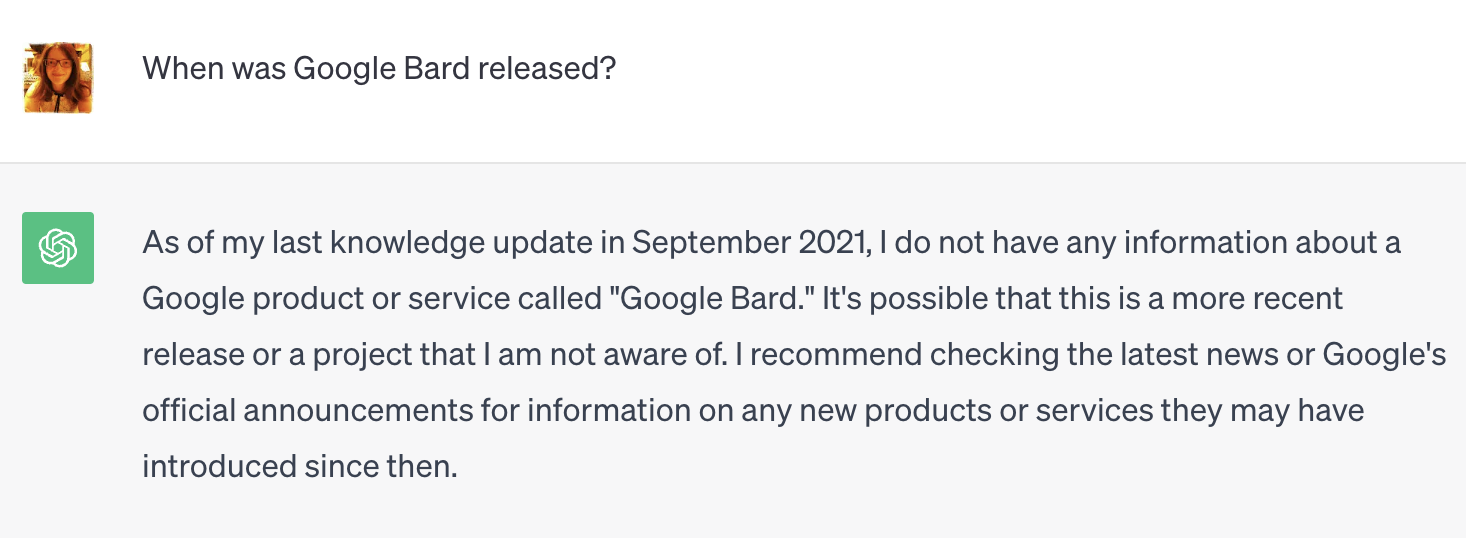1466x538 pixels.
Task: Click the green ChatGPT logo icon
Action: 58,247
